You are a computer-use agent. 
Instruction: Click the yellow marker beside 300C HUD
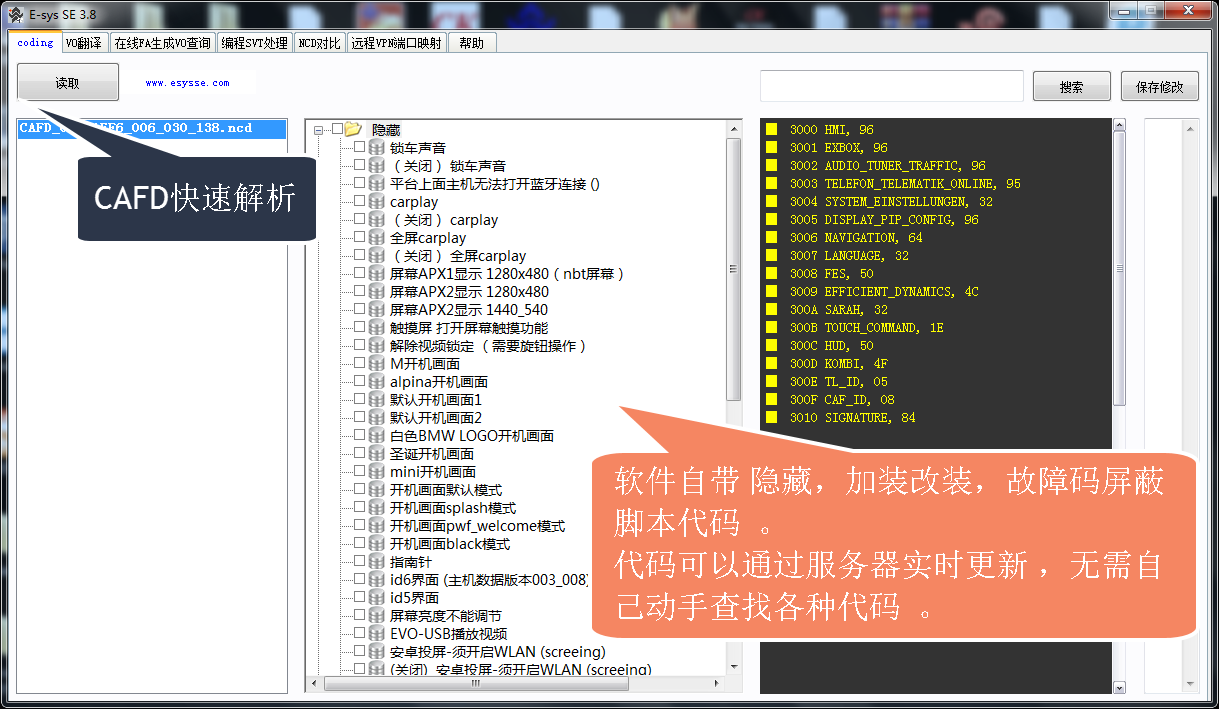772,346
